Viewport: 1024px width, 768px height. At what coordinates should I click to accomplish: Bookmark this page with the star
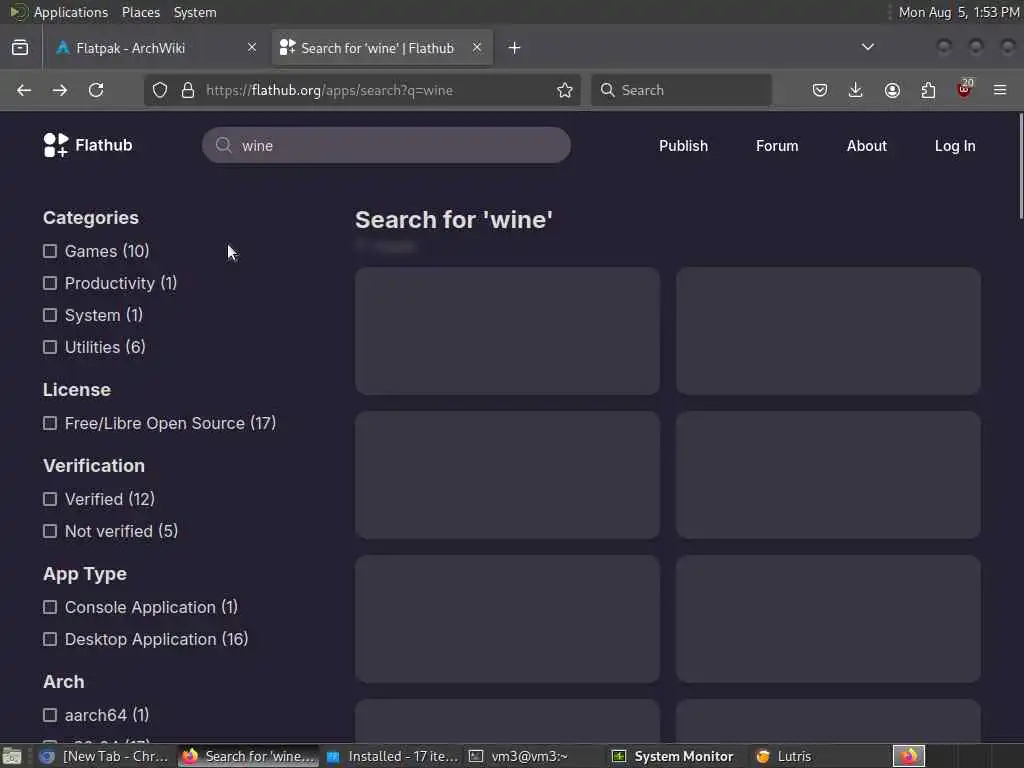point(565,90)
